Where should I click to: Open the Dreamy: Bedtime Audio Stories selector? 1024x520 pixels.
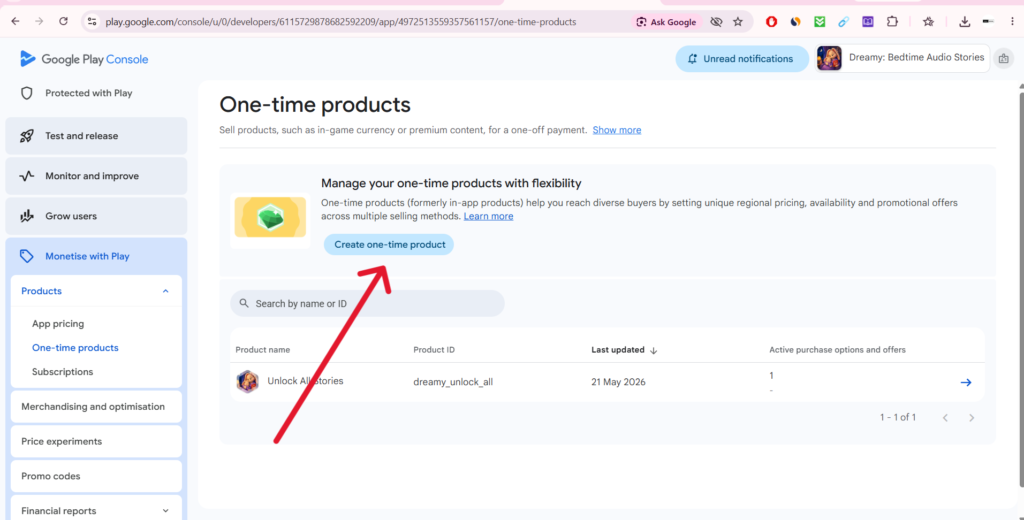[x=903, y=58]
